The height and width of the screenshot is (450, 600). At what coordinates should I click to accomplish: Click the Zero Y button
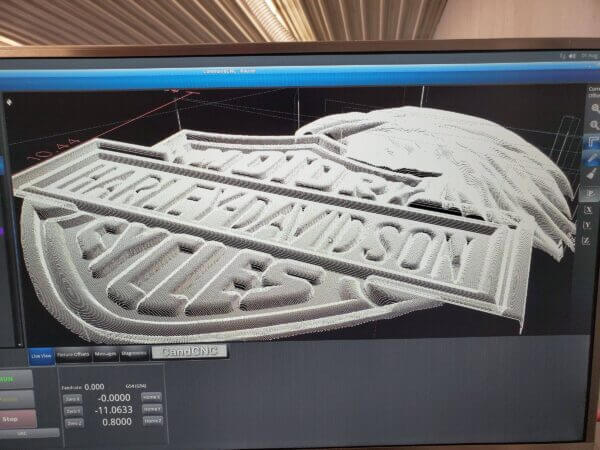[x=73, y=411]
